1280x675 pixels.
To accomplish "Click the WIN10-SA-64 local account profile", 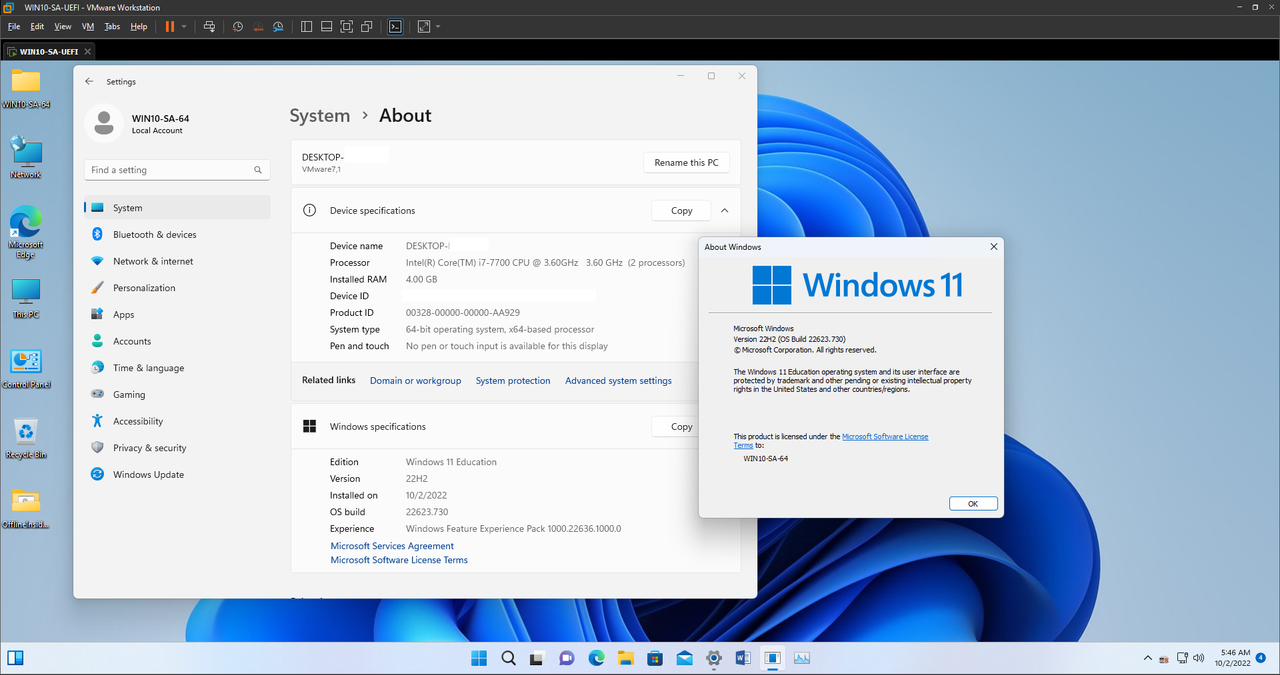I will point(137,123).
